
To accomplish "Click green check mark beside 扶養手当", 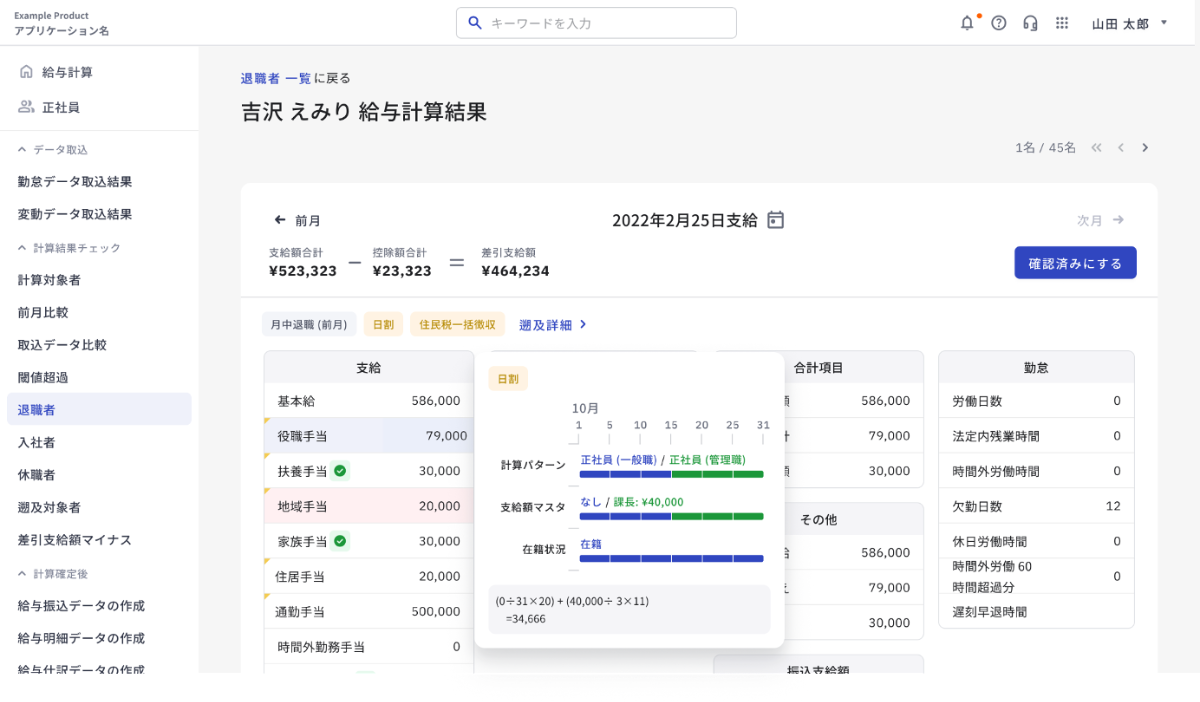I will coord(340,471).
